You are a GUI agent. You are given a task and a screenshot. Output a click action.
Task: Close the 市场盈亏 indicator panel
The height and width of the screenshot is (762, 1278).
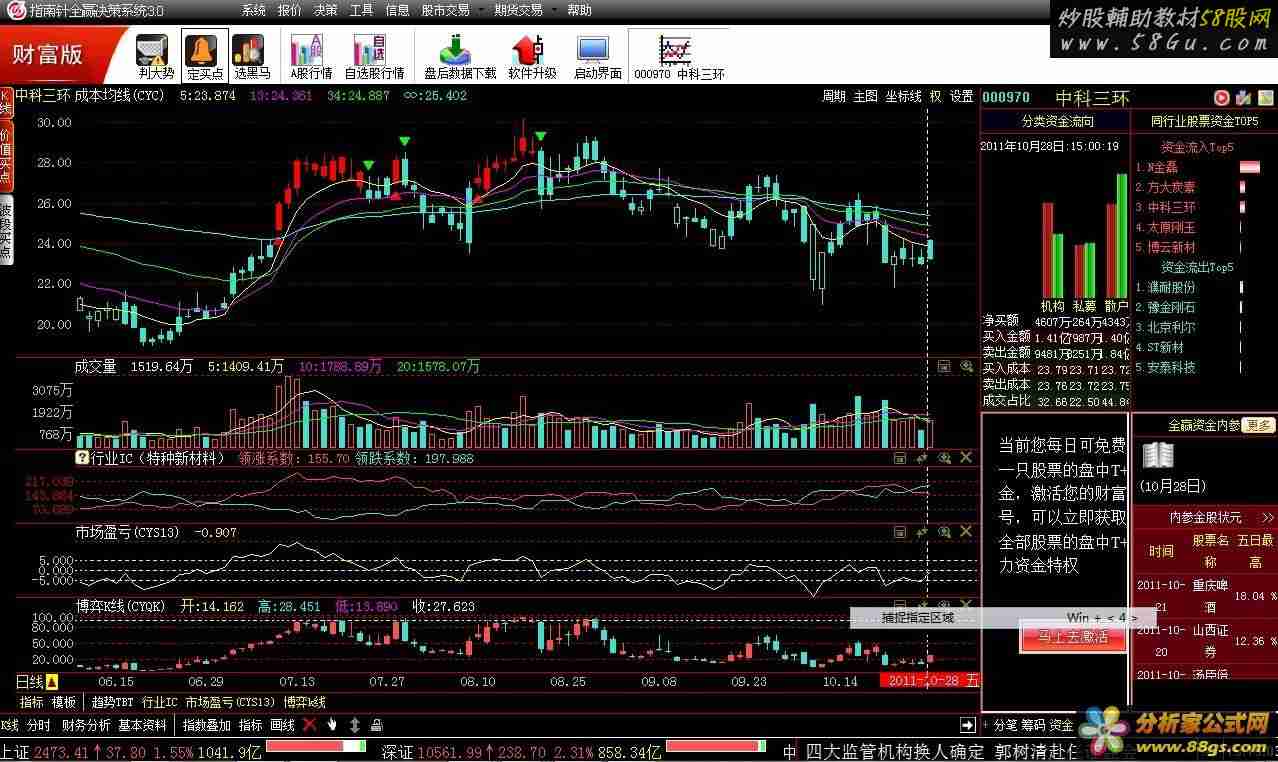pyautogui.click(x=966, y=532)
